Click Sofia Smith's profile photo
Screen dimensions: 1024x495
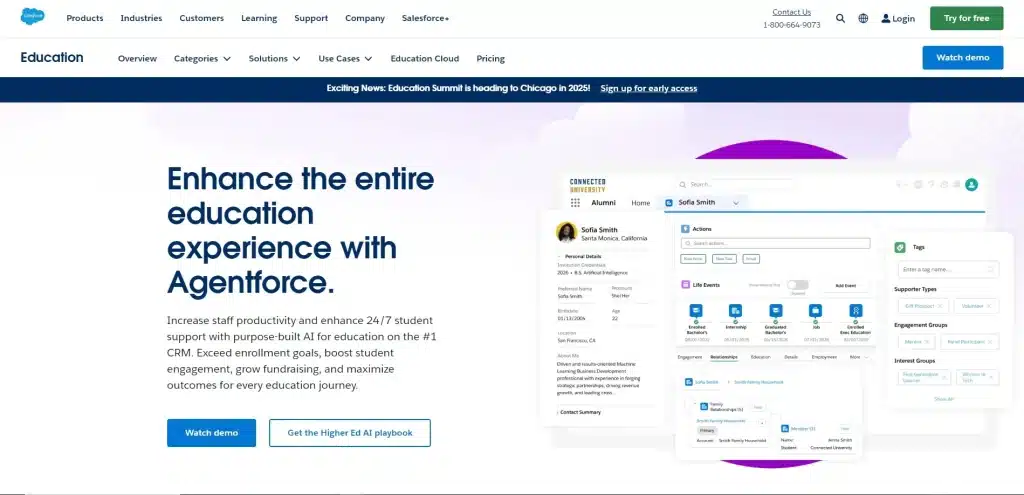[566, 232]
